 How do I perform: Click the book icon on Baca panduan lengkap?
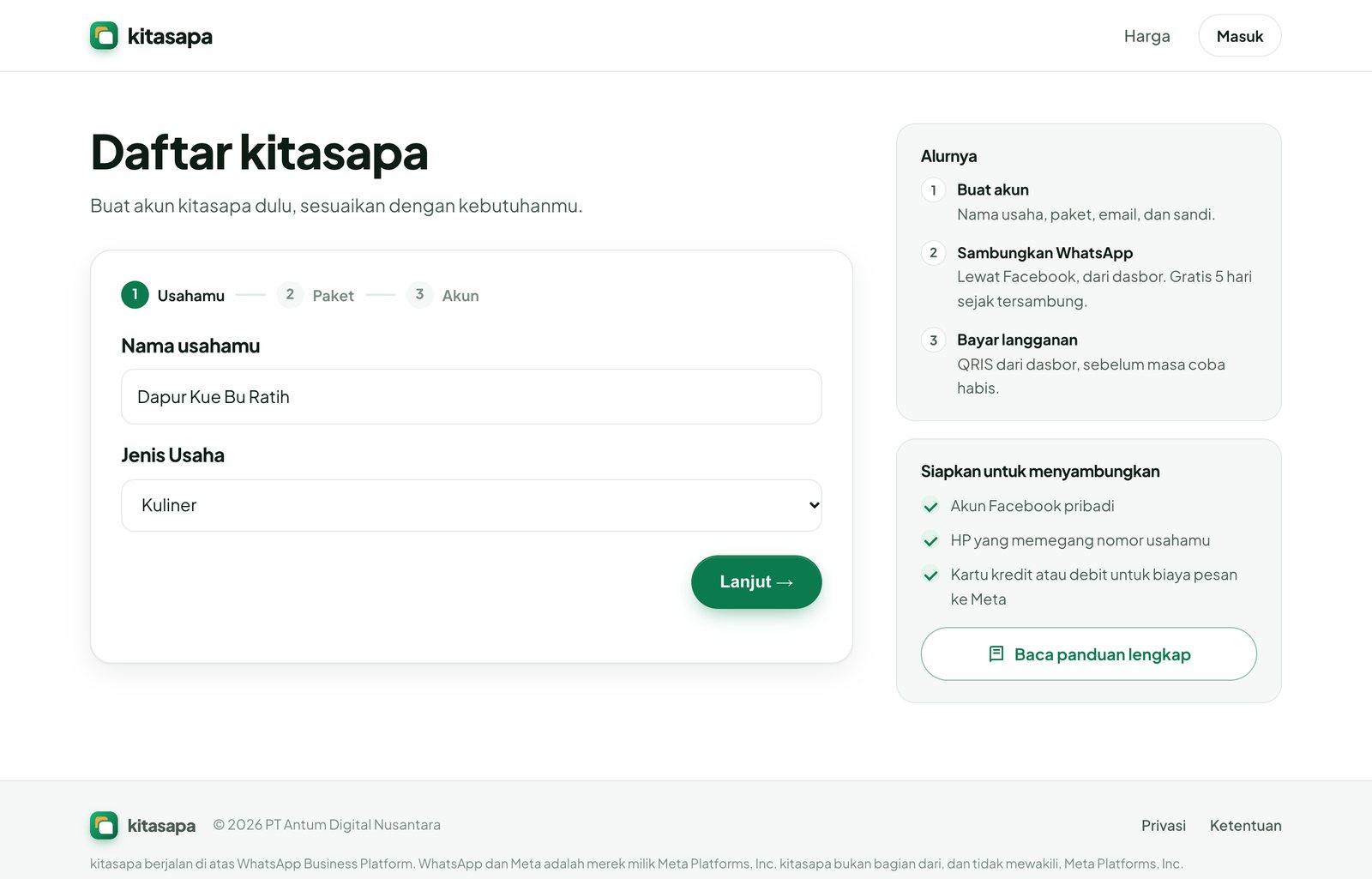pyautogui.click(x=996, y=654)
